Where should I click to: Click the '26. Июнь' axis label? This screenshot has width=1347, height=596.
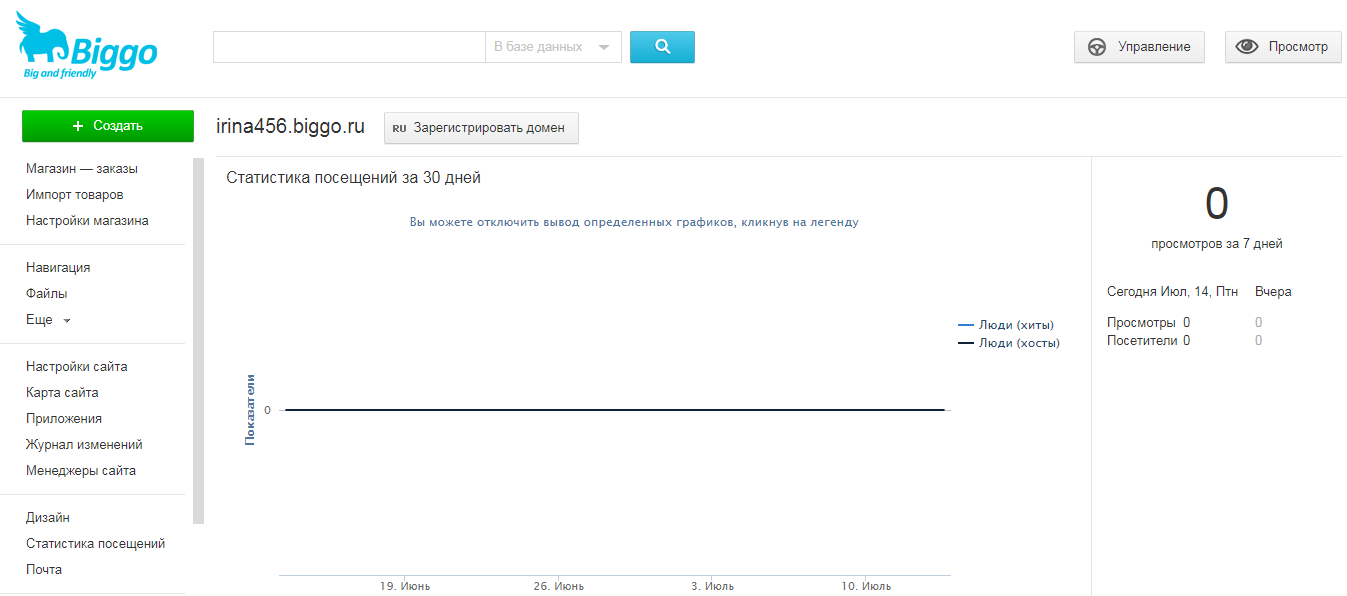(x=558, y=586)
